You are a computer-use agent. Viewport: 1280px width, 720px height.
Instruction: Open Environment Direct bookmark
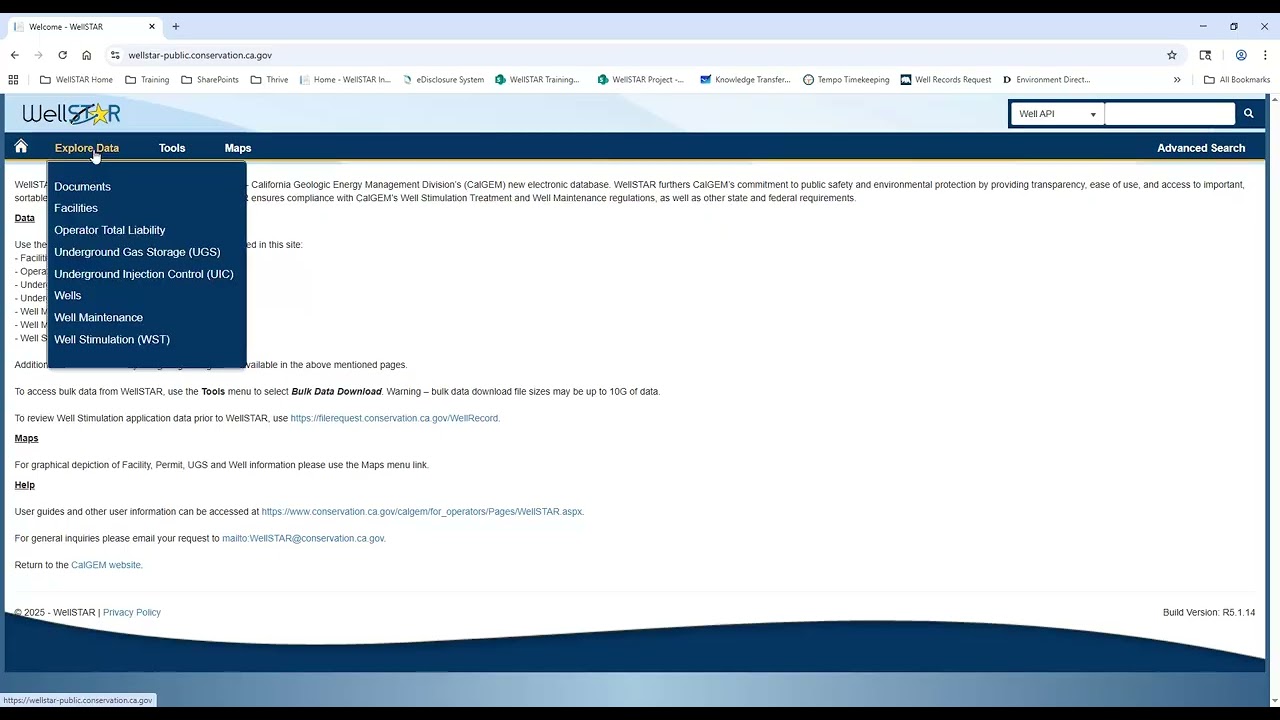[1046, 80]
